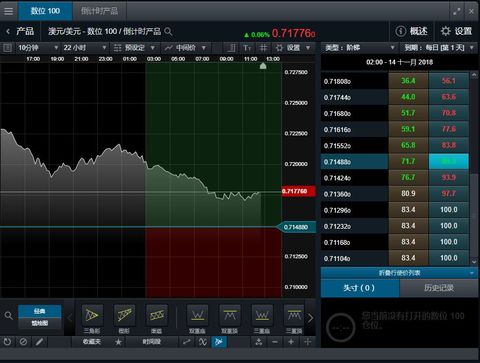This screenshot has height=363, width=480.
Task: Select the 三重底 triple bottom pattern
Action: 262,319
